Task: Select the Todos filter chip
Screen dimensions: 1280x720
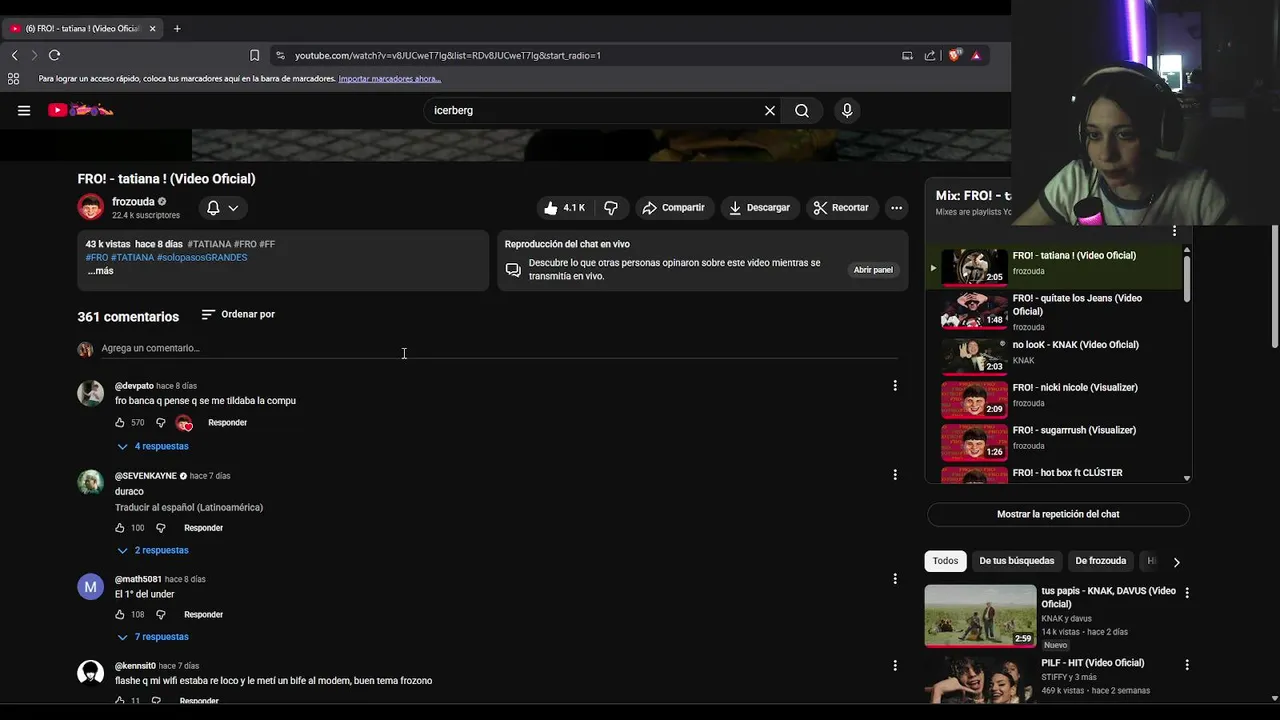Action: [x=945, y=561]
